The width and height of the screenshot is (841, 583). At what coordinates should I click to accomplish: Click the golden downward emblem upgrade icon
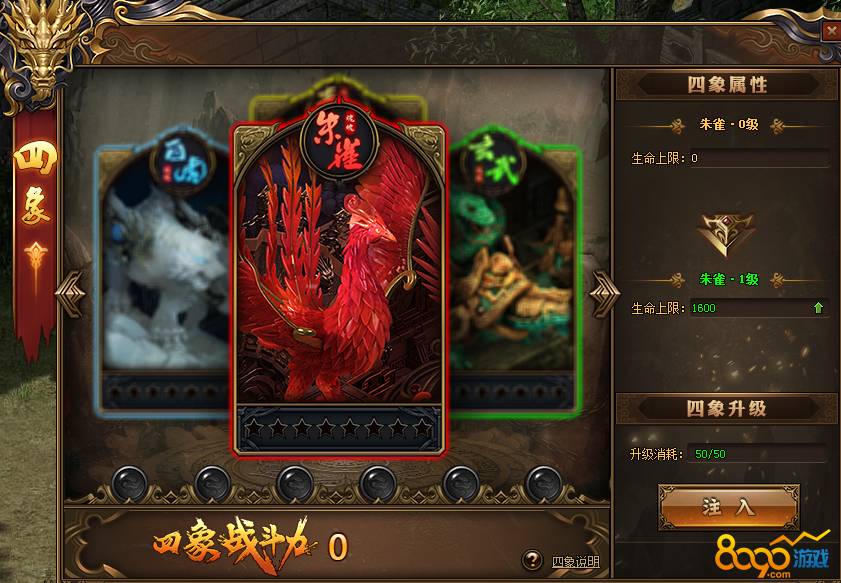pyautogui.click(x=726, y=234)
